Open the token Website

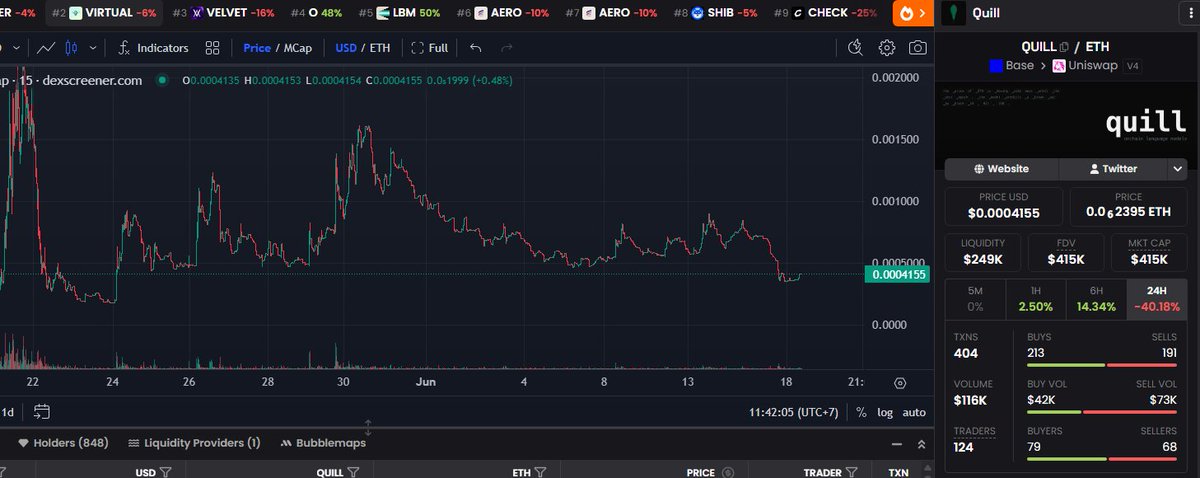1001,169
